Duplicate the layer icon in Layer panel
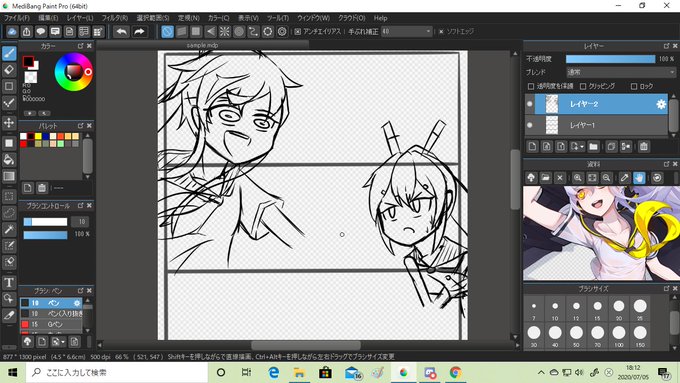 tap(611, 147)
